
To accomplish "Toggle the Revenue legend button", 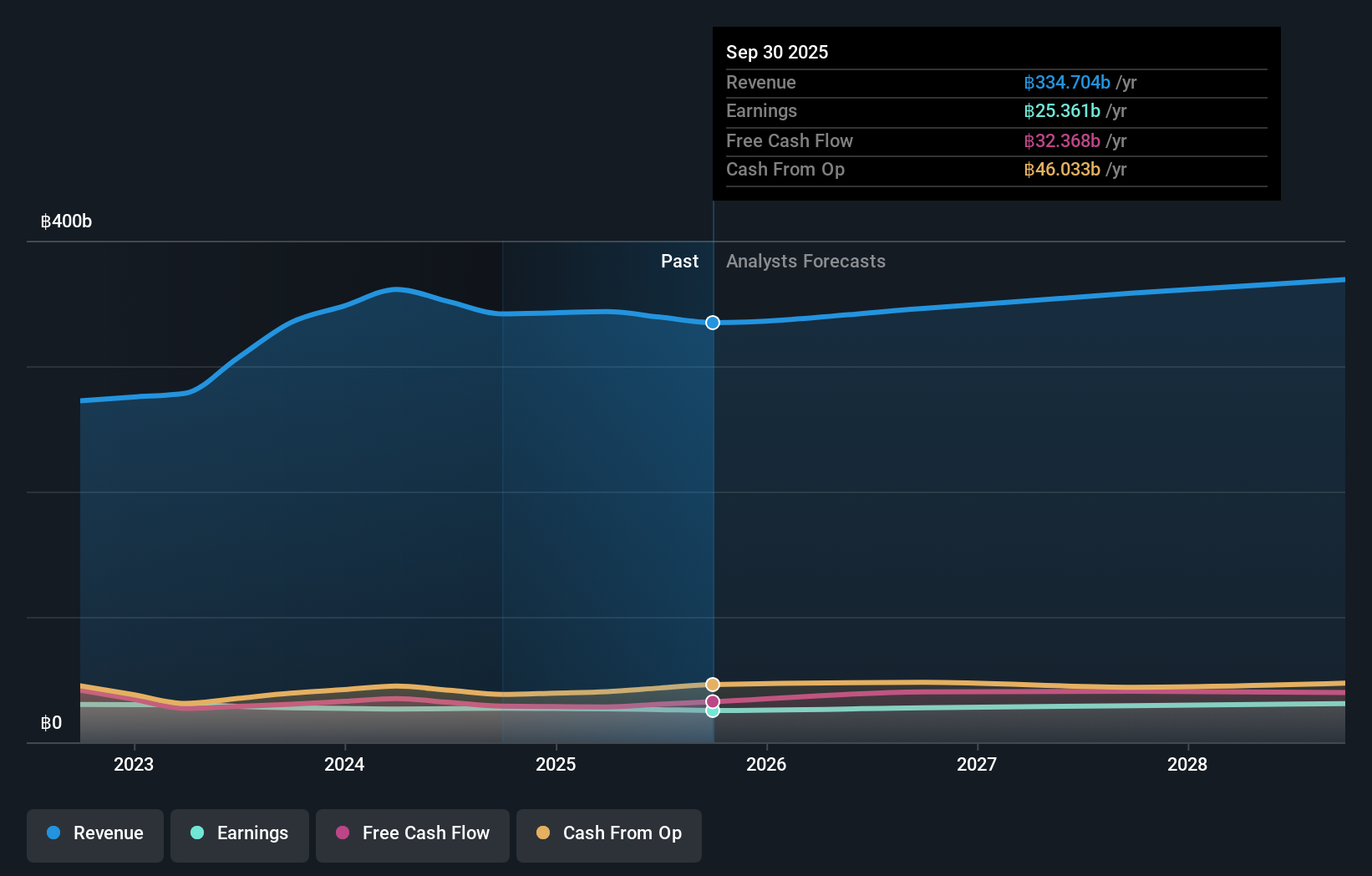I will pyautogui.click(x=95, y=833).
